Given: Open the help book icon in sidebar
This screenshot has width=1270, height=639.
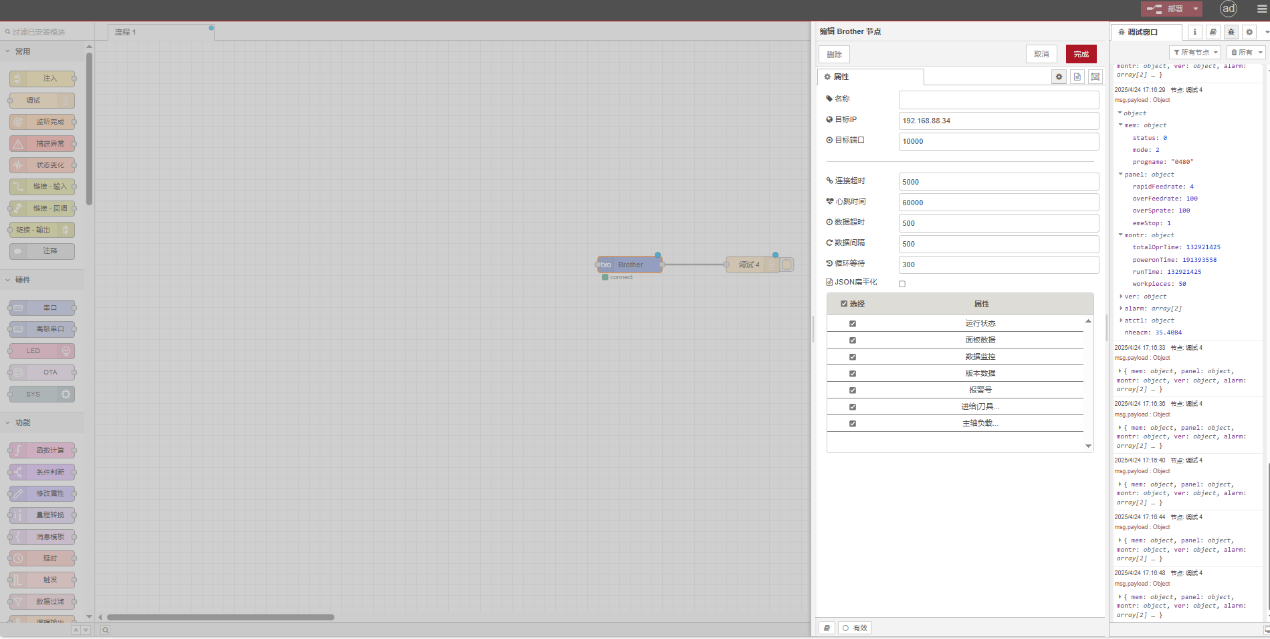Looking at the screenshot, I should tap(1213, 32).
